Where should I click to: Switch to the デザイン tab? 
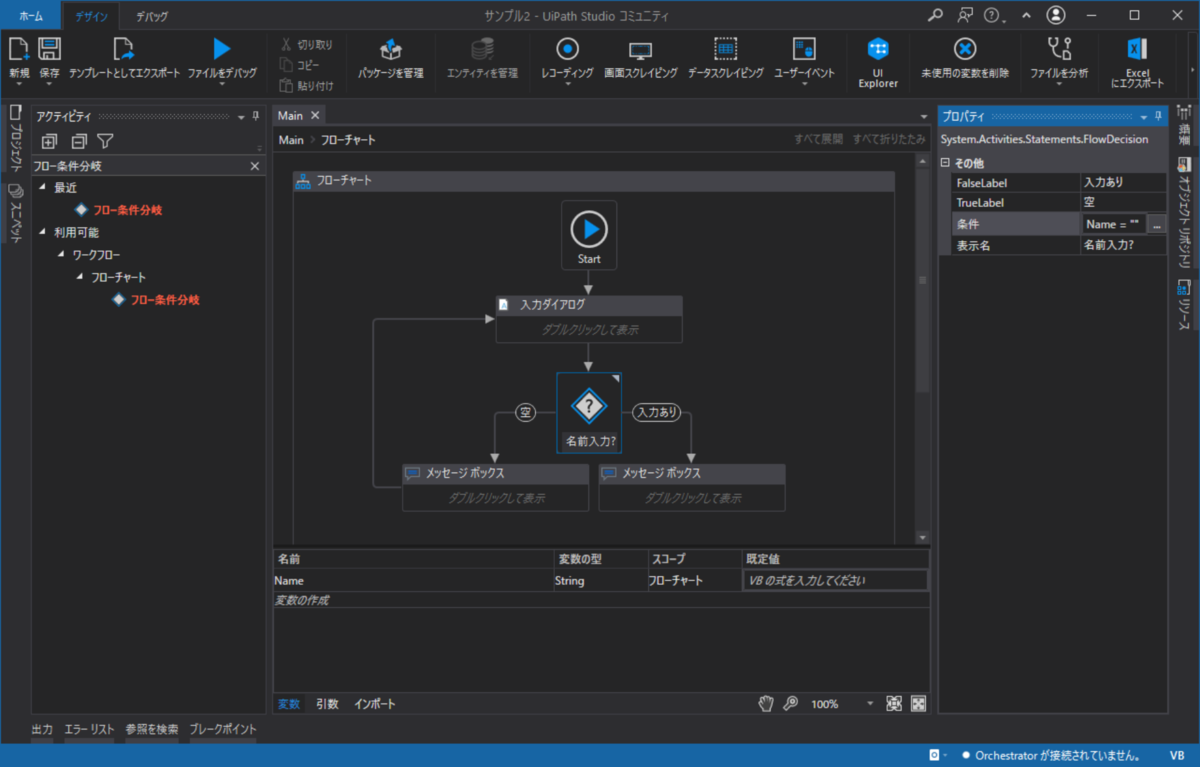92,16
